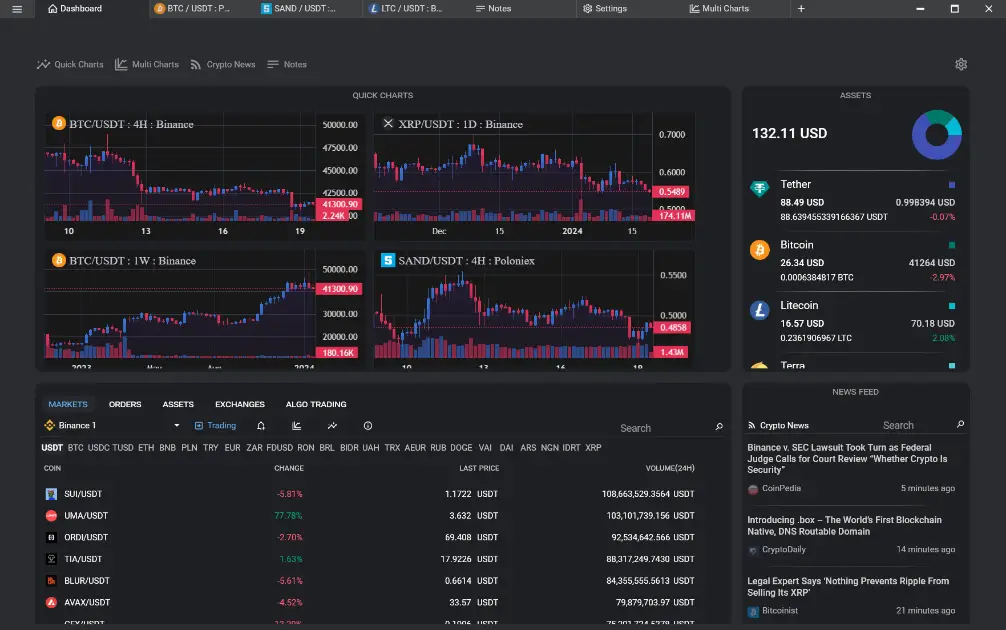Switch to the Orders tab
This screenshot has width=1006, height=630.
click(125, 404)
